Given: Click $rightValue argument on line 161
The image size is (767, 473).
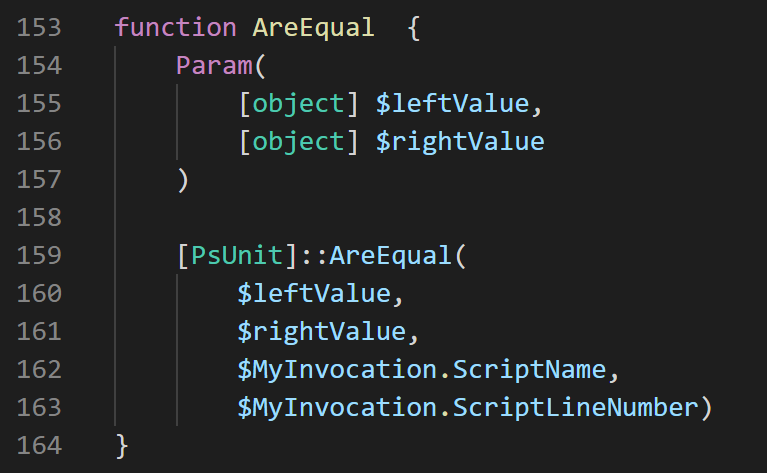Looking at the screenshot, I should (321, 332).
